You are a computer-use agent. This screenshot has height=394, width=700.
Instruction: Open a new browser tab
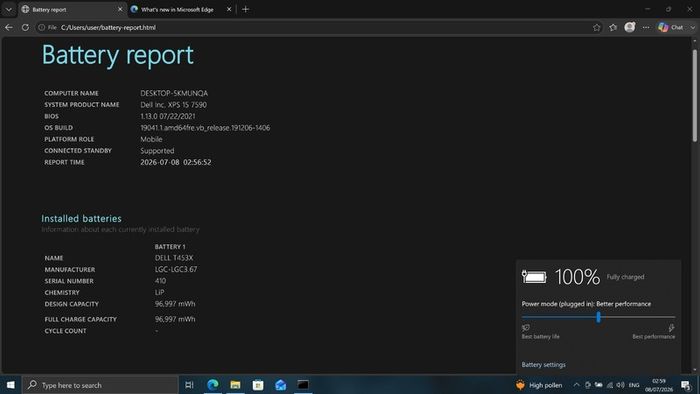[x=245, y=9]
